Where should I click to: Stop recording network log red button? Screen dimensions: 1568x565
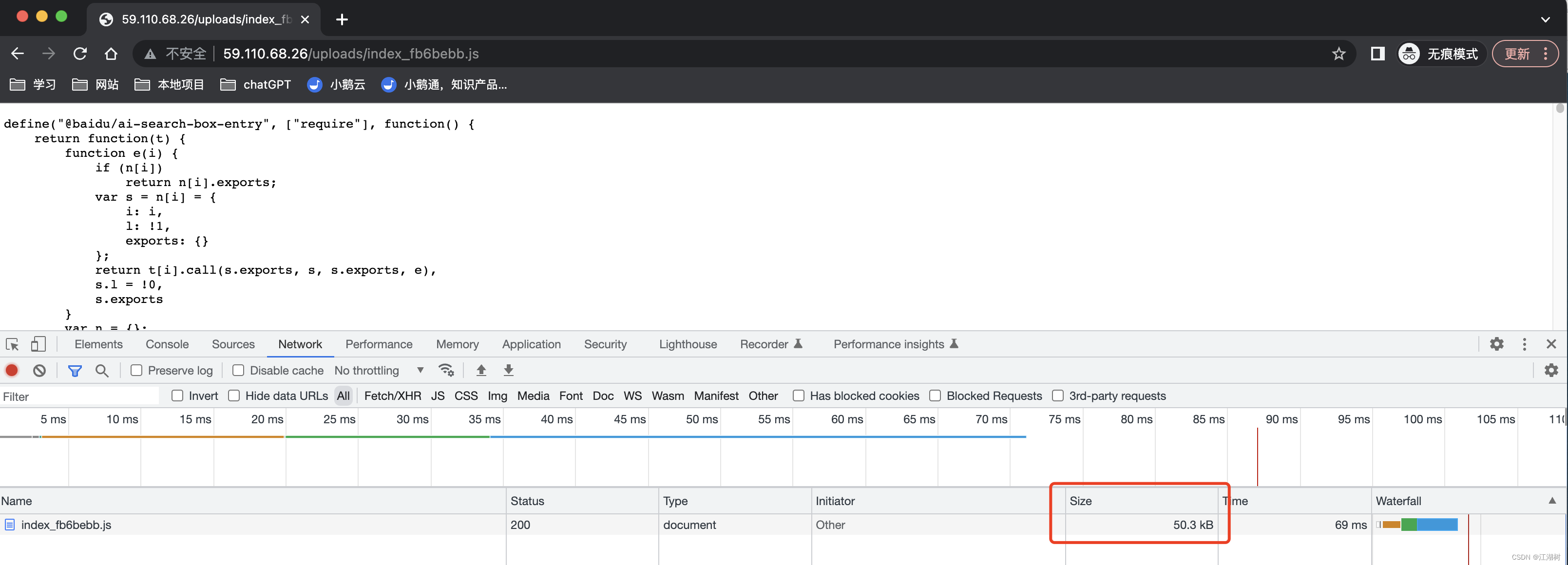click(12, 370)
